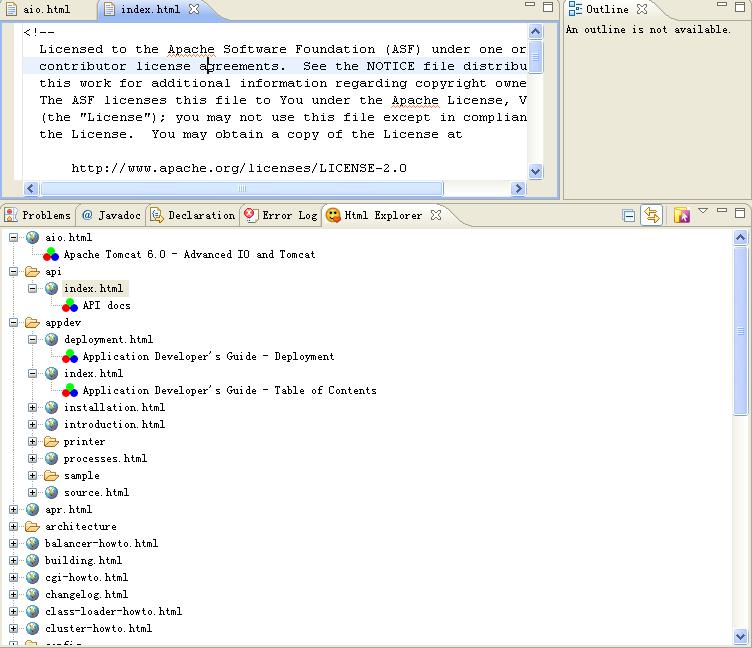Click the deployment.html globe icon
Viewport: 752px width, 648px height.
tap(51, 339)
